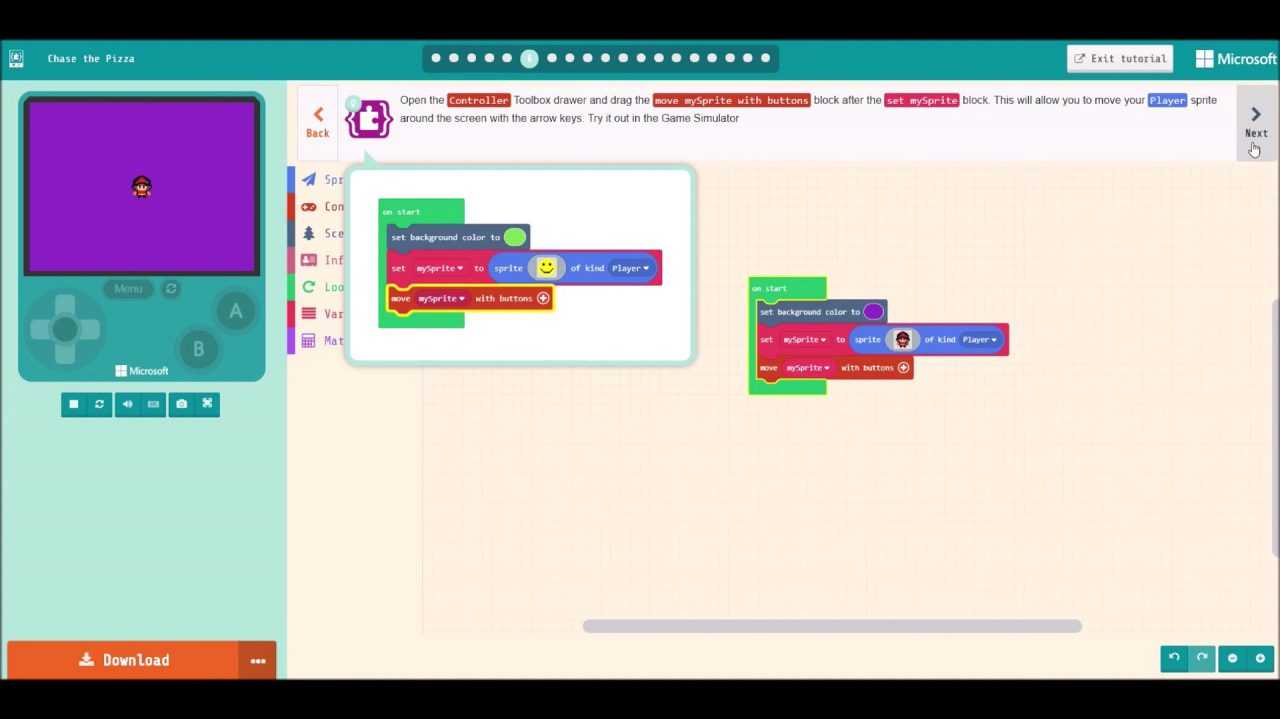Click the horizontal workspace scrollbar
The height and width of the screenshot is (719, 1280).
830,626
